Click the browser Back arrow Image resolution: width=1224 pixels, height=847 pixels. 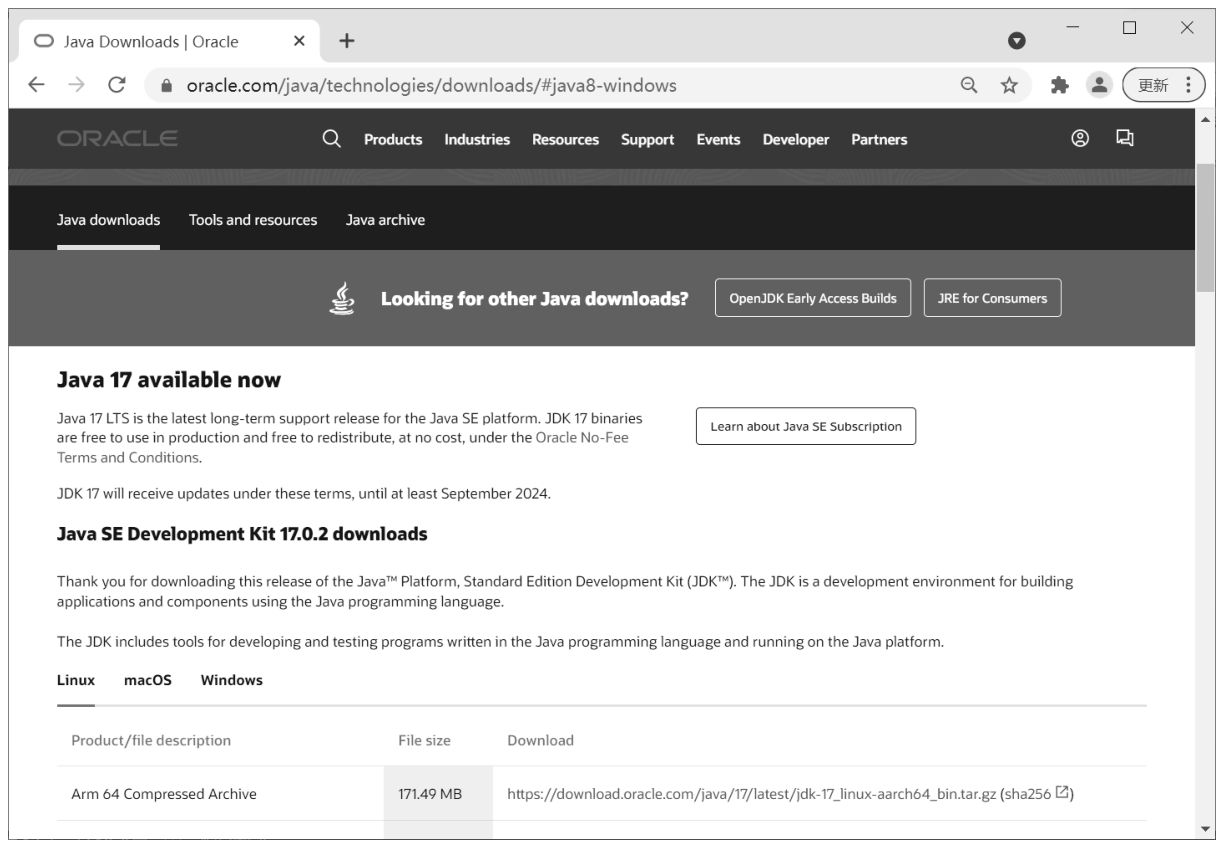pos(36,85)
